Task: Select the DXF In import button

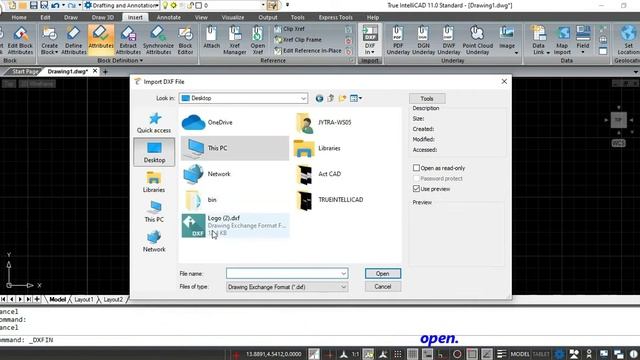Action: coord(370,40)
